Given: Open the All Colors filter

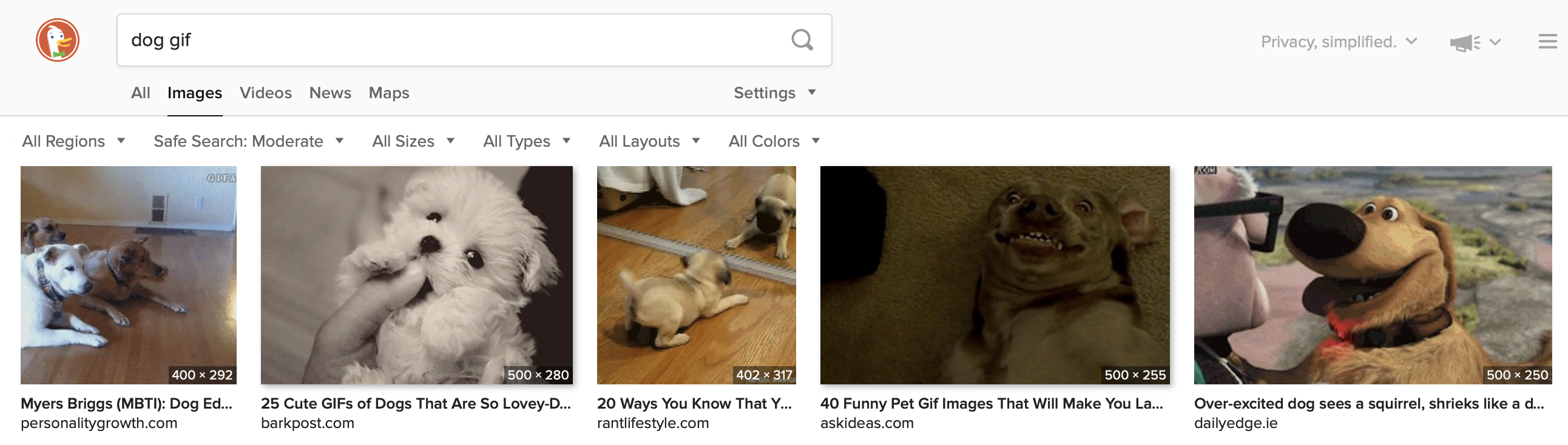Looking at the screenshot, I should pyautogui.click(x=774, y=141).
